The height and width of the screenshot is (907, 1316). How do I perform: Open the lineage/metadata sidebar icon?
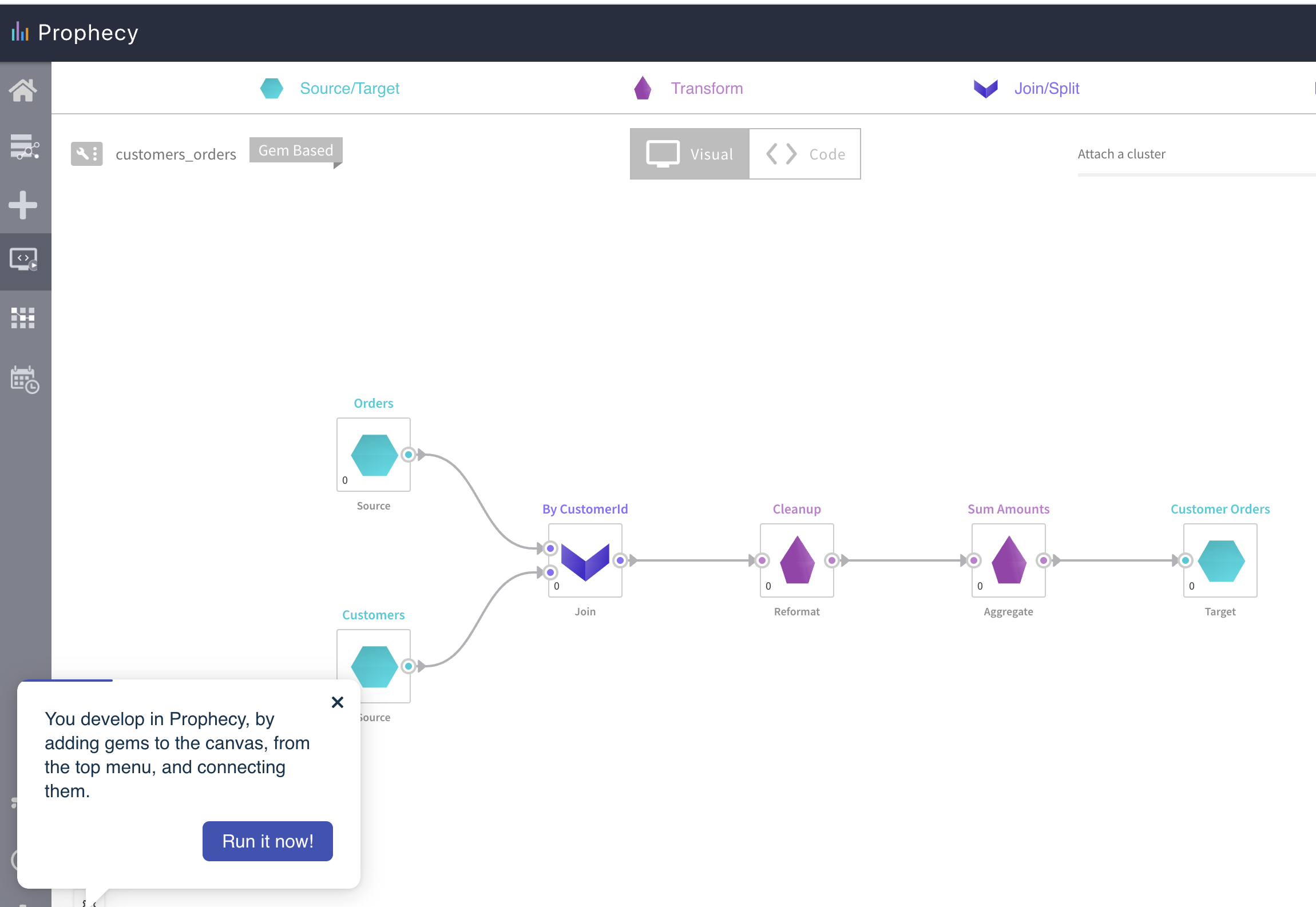pyautogui.click(x=24, y=148)
